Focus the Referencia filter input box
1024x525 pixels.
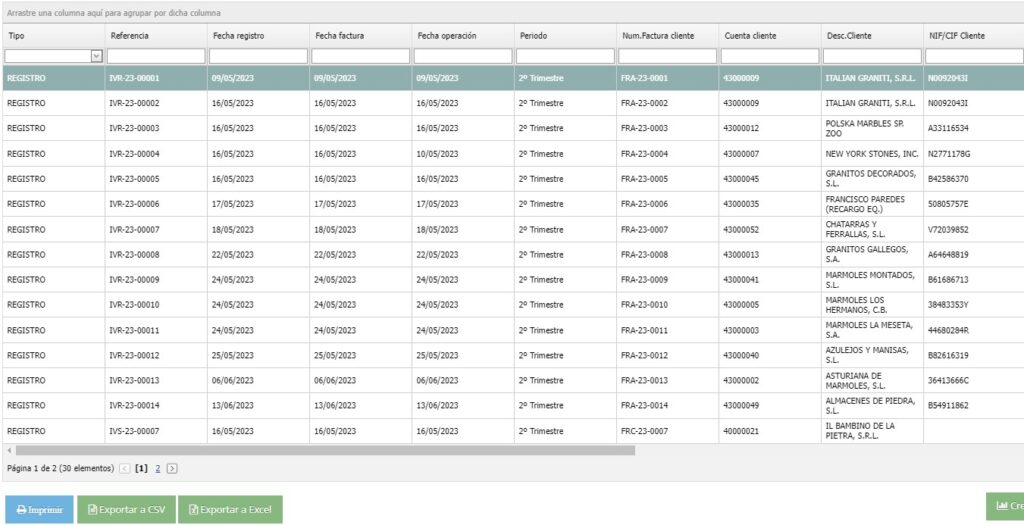156,56
